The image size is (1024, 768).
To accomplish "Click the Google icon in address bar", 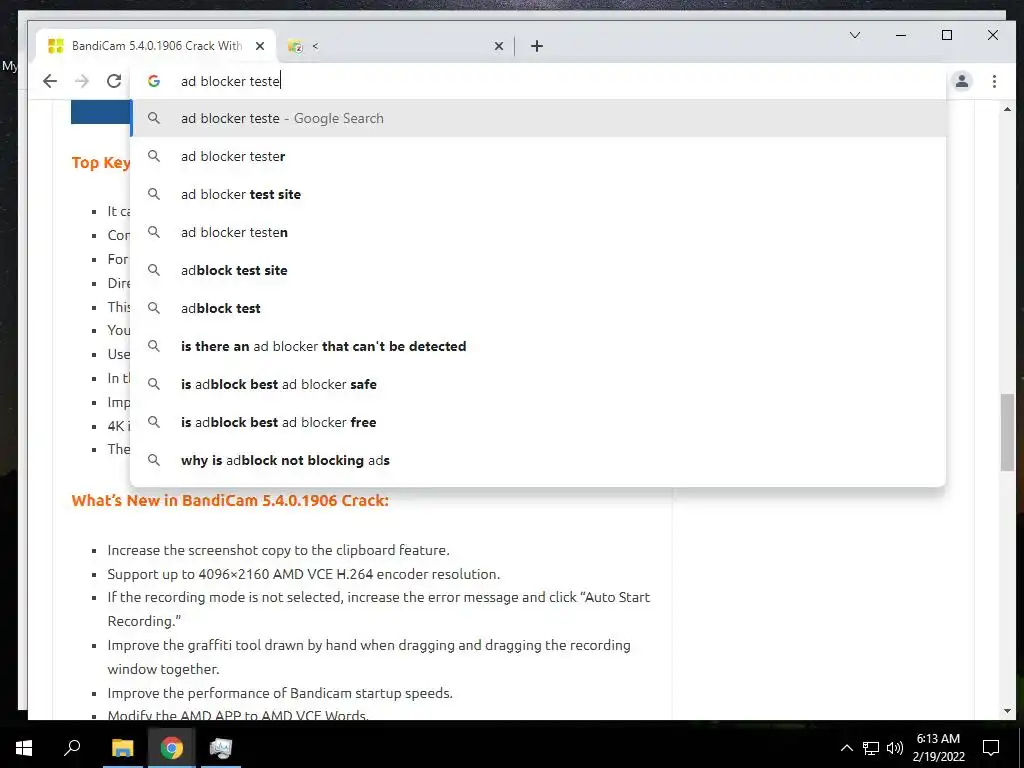I will point(154,81).
